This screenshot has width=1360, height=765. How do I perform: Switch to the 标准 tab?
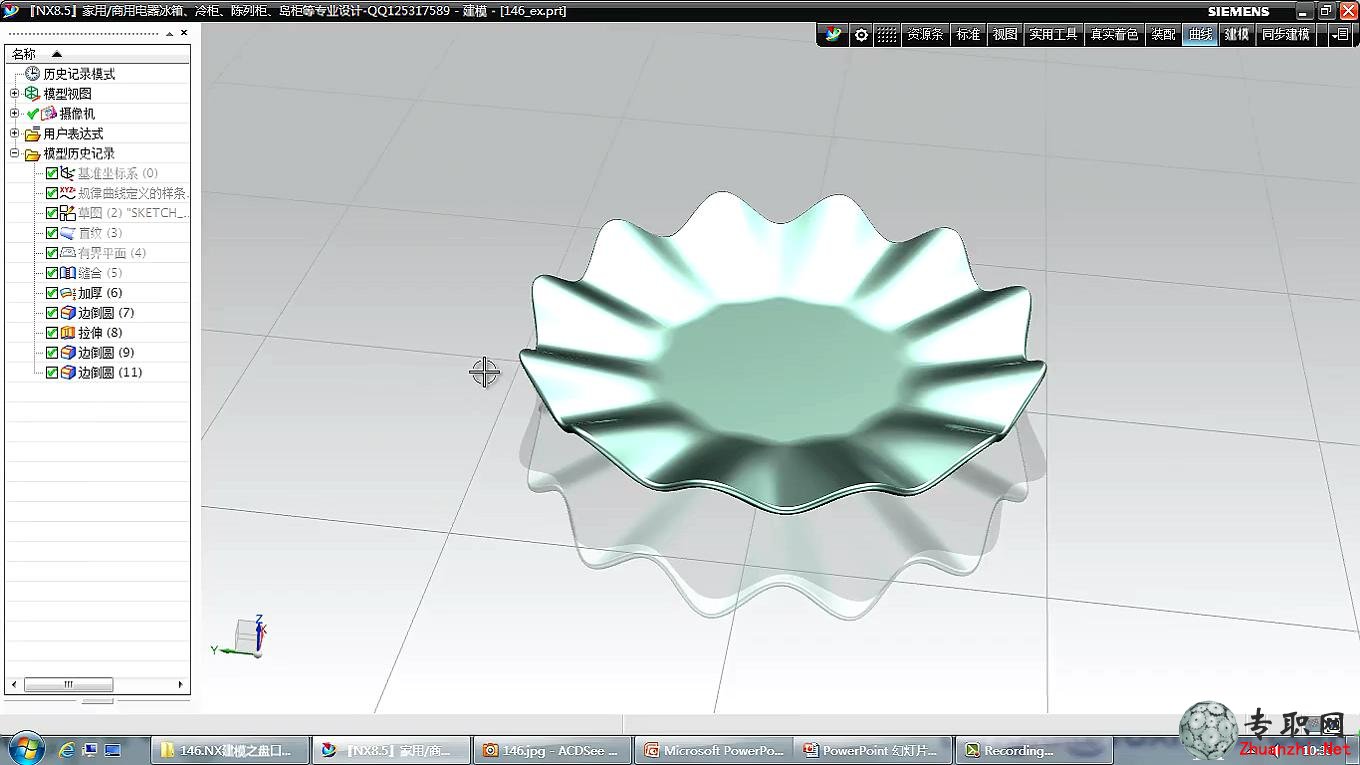tap(968, 34)
